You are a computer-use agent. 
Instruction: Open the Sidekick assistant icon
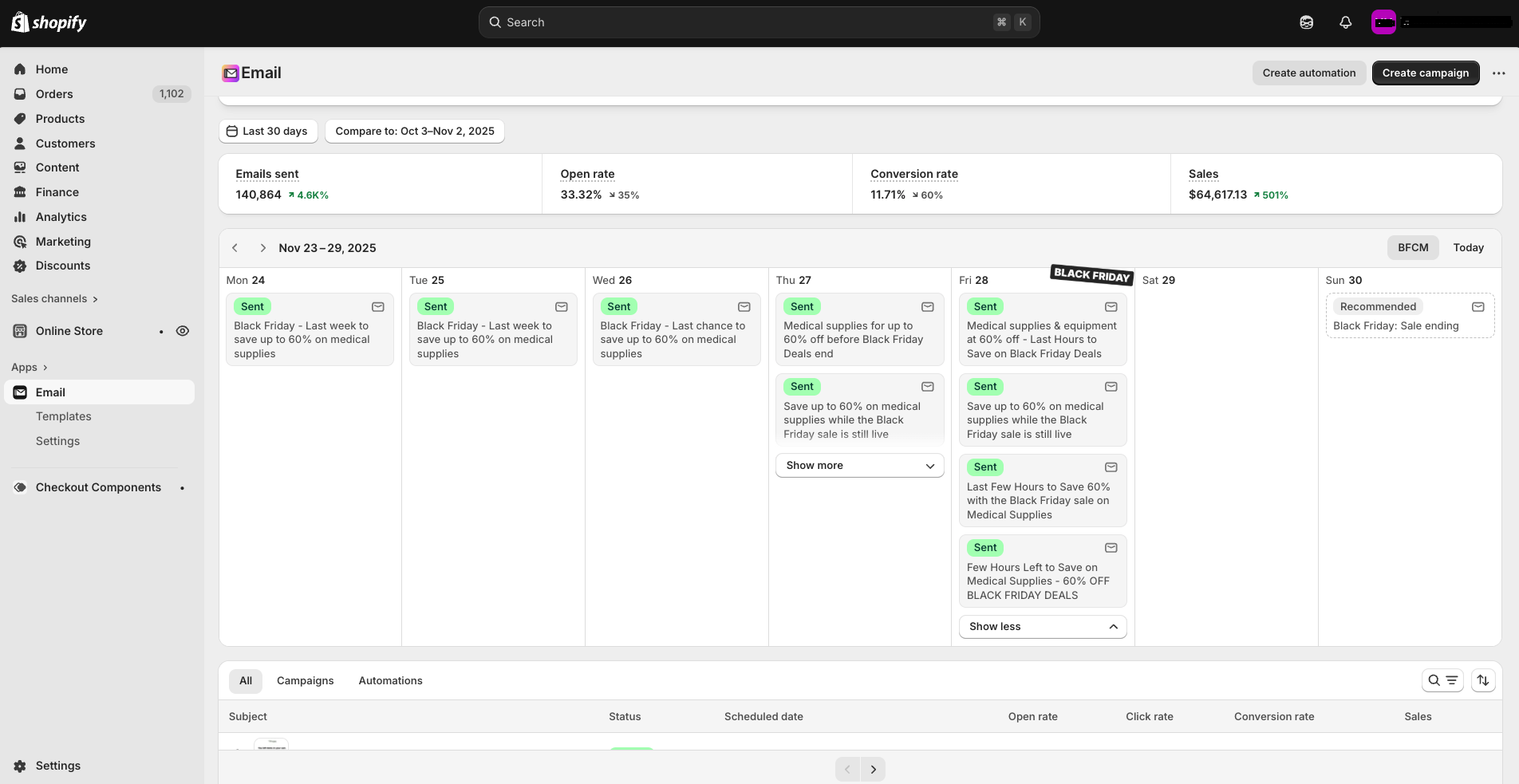(1307, 22)
